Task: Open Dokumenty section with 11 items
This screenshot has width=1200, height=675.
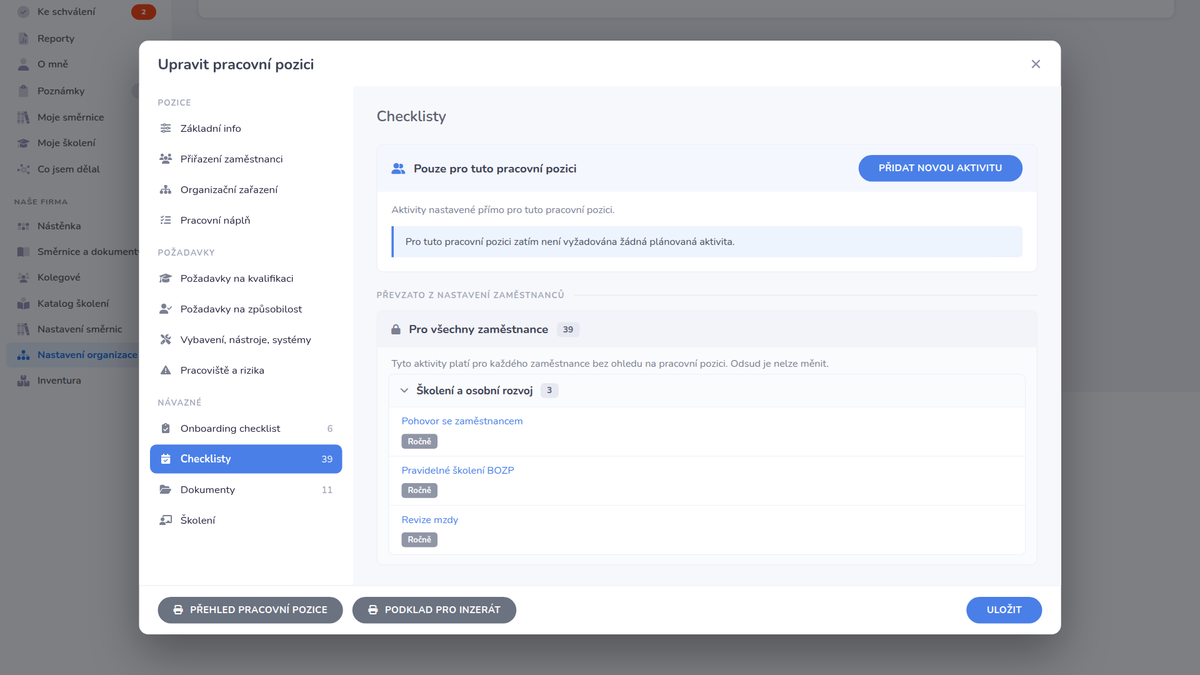Action: [246, 490]
